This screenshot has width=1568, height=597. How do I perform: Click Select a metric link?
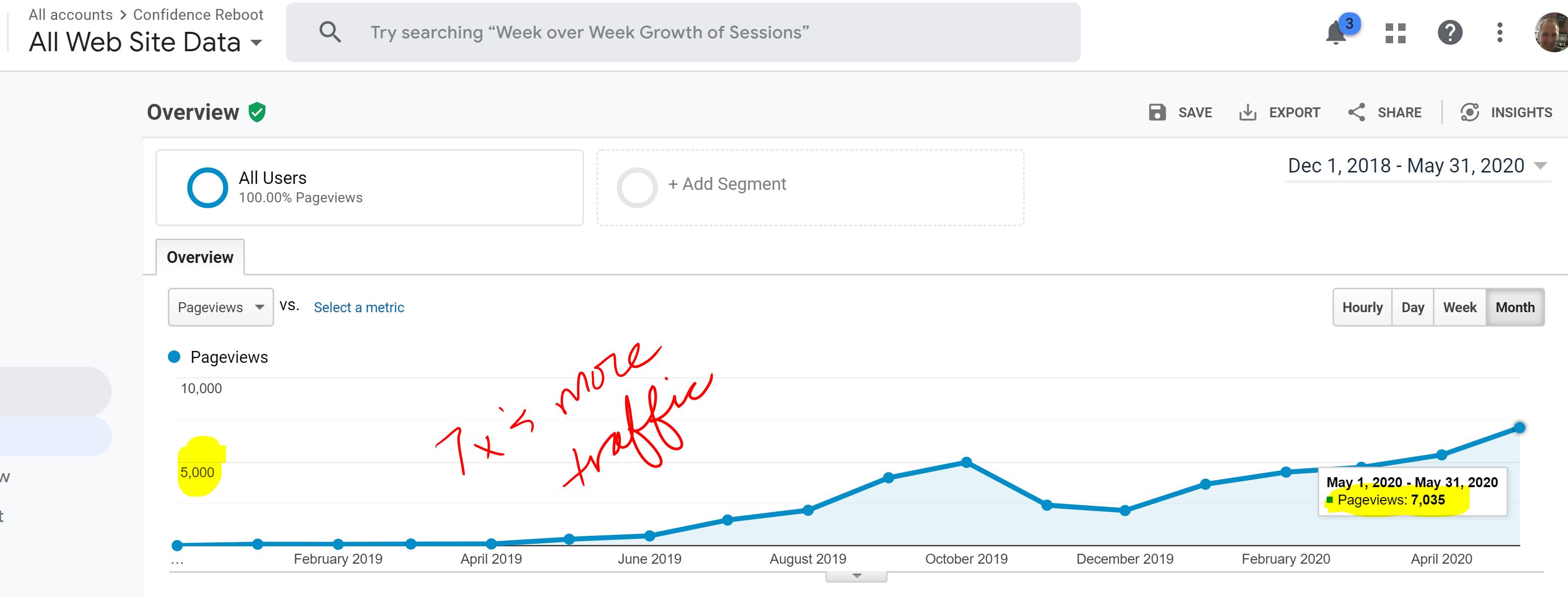pyautogui.click(x=359, y=308)
